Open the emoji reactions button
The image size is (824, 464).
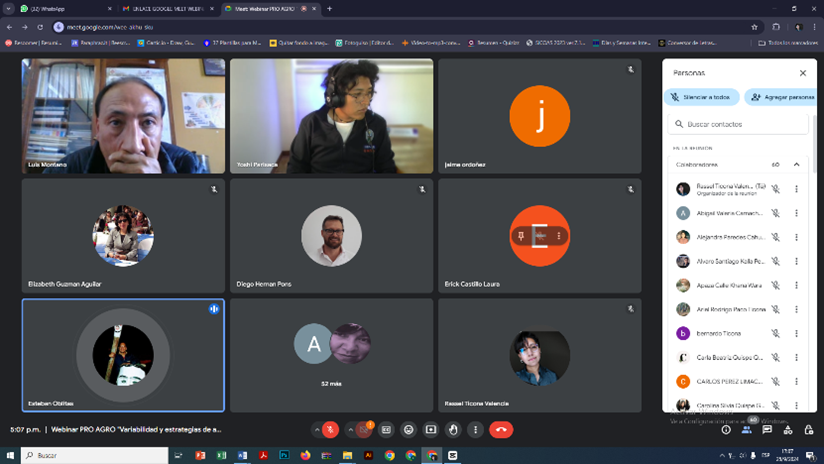pos(409,429)
